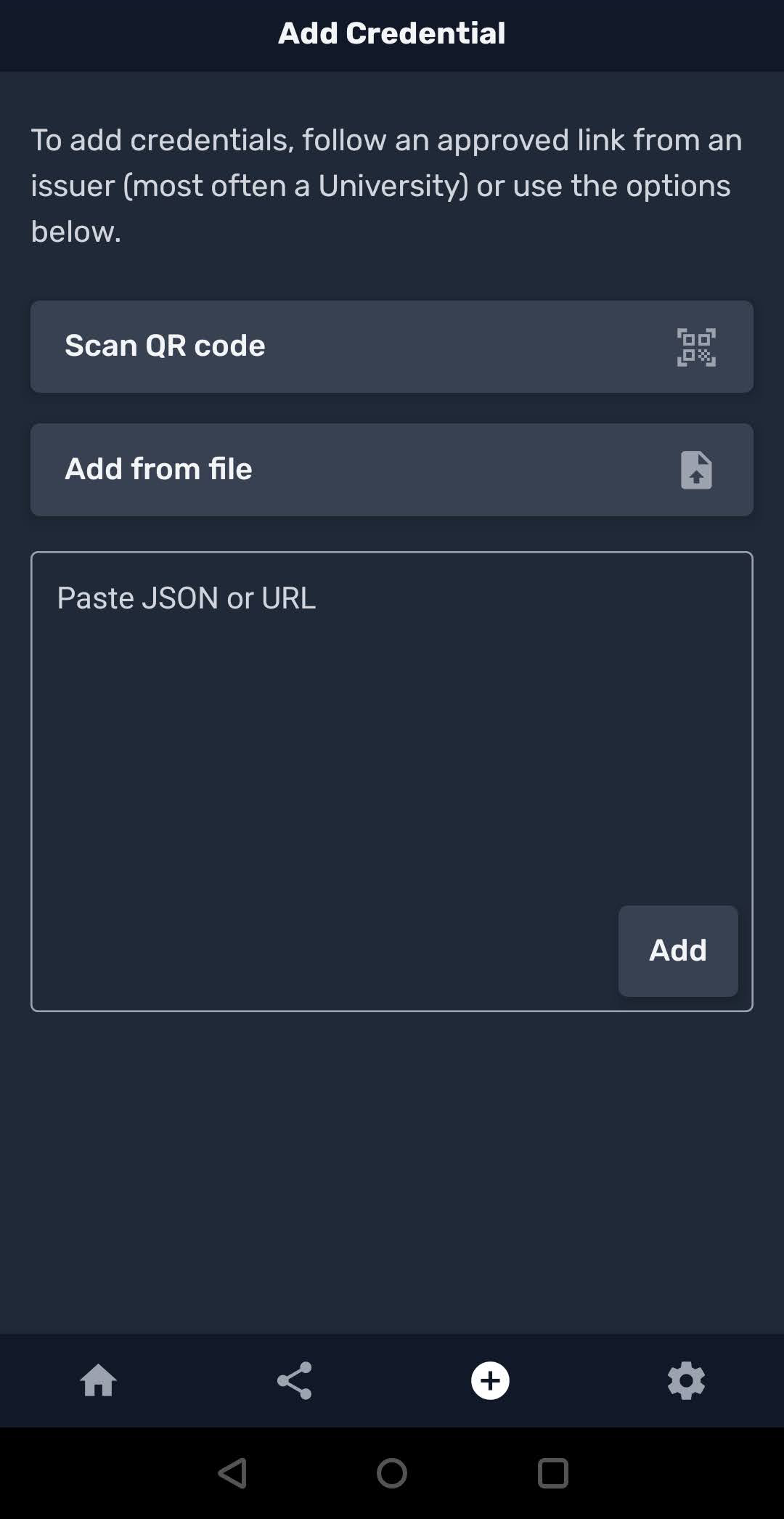
Task: Choose the Scan QR code option
Action: click(392, 347)
